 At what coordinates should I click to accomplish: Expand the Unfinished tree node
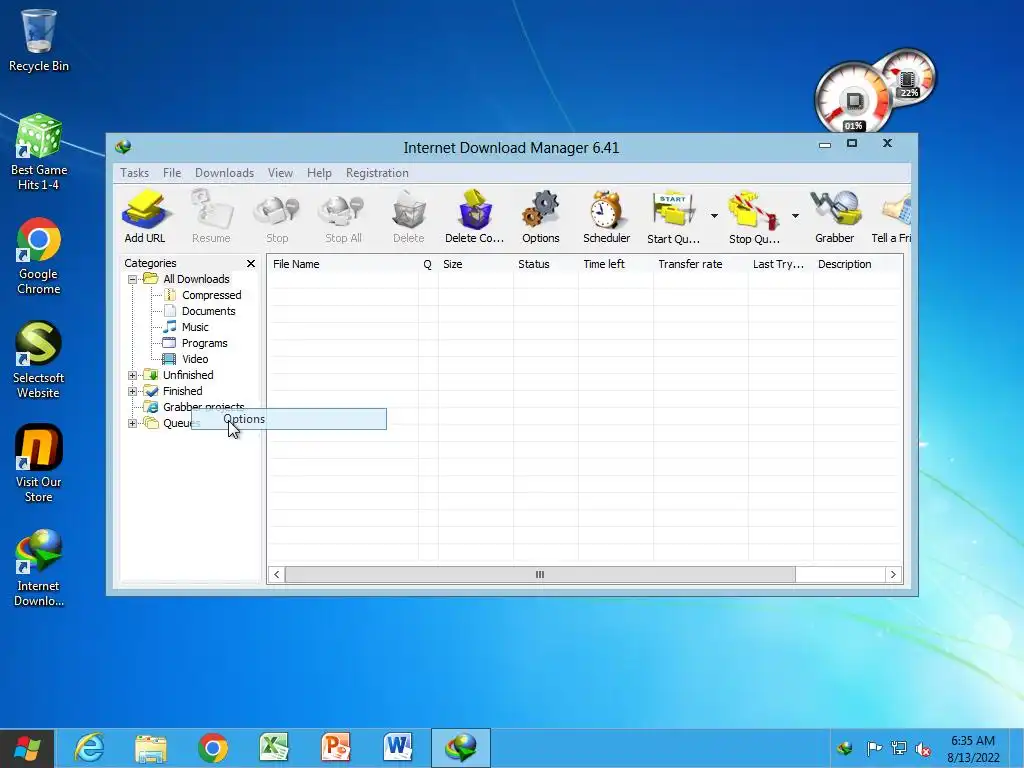tap(133, 376)
